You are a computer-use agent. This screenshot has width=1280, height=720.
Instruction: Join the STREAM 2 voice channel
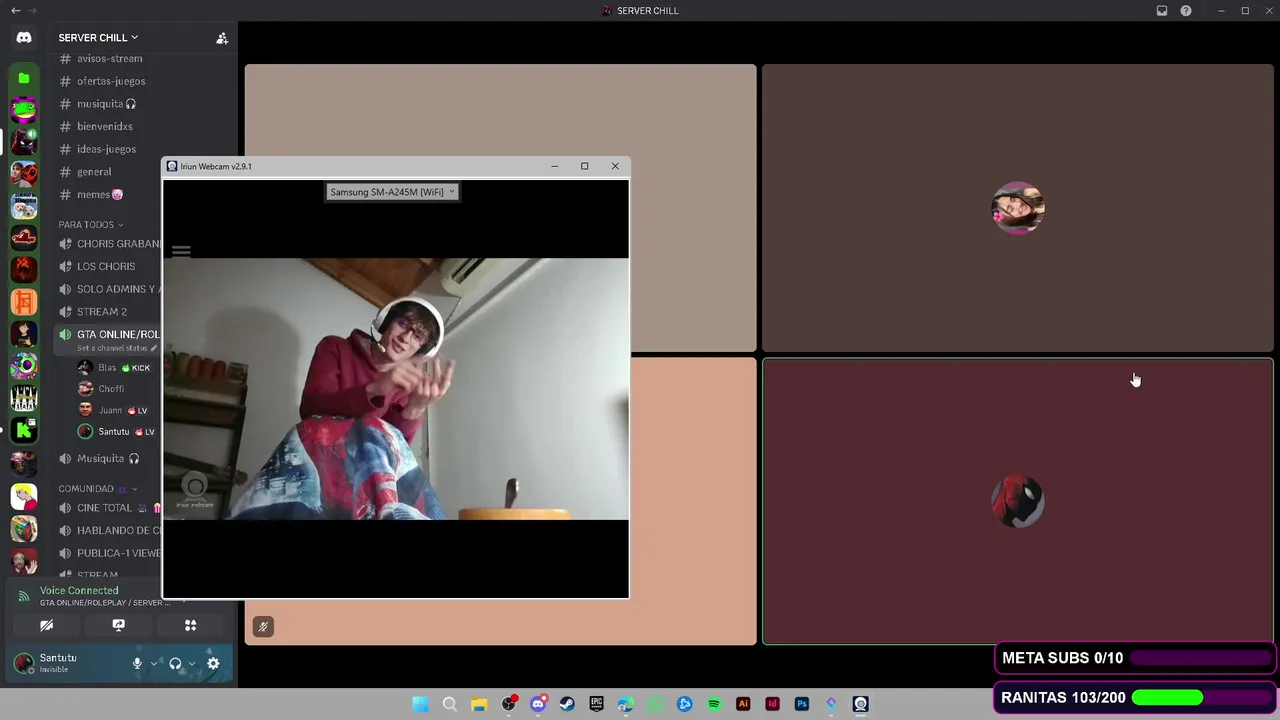pyautogui.click(x=102, y=312)
